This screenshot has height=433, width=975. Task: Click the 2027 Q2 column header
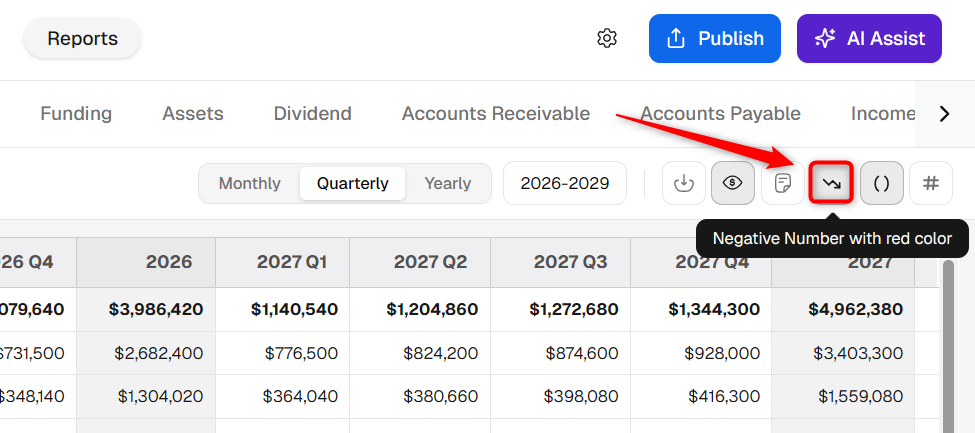420,262
